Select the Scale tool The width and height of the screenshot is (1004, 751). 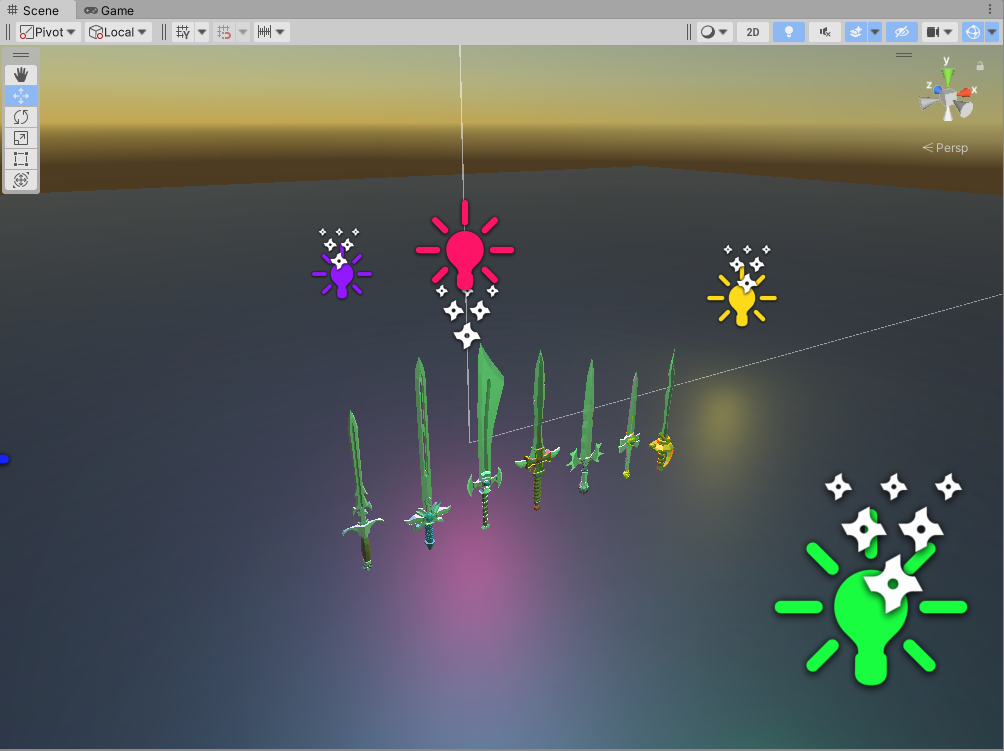pos(21,138)
